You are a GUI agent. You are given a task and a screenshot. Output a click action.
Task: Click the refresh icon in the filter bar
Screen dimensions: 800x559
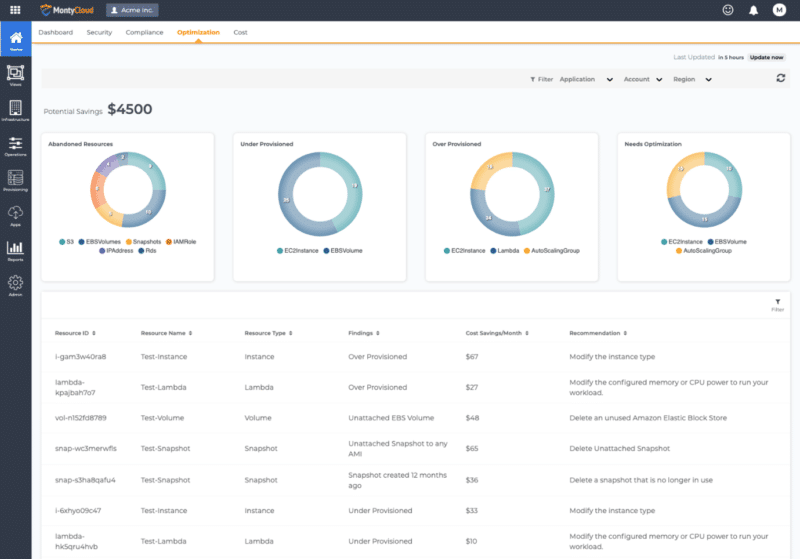pos(780,78)
